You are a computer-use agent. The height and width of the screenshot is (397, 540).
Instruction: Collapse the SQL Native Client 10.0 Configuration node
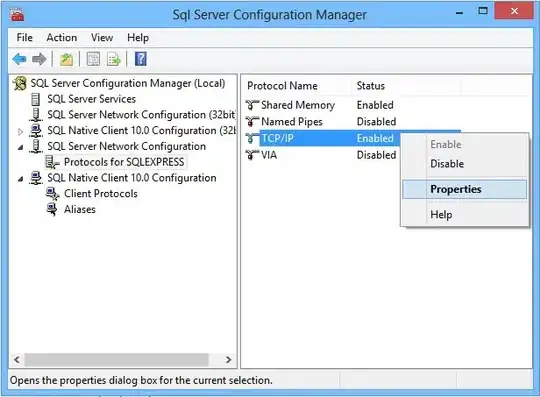(x=21, y=179)
